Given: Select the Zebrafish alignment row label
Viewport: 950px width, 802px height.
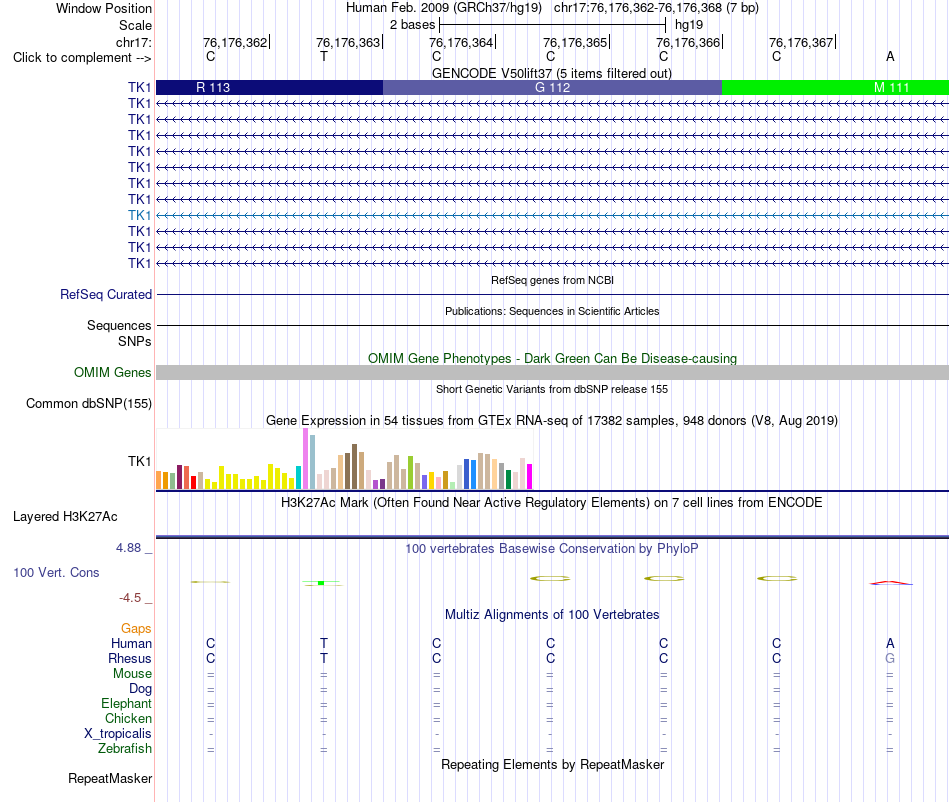Looking at the screenshot, I should tap(125, 749).
